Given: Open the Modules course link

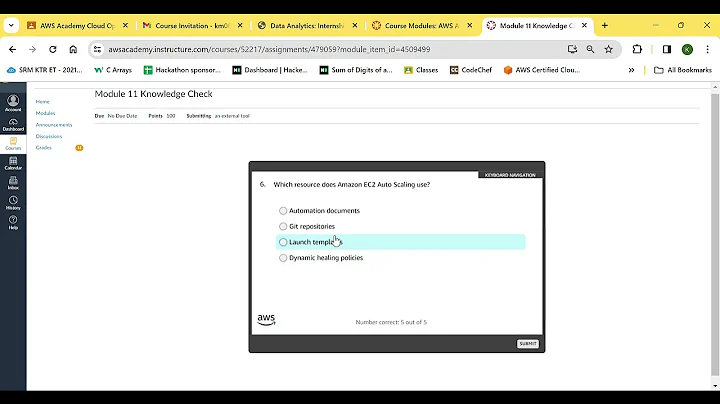Looking at the screenshot, I should pyautogui.click(x=45, y=113).
